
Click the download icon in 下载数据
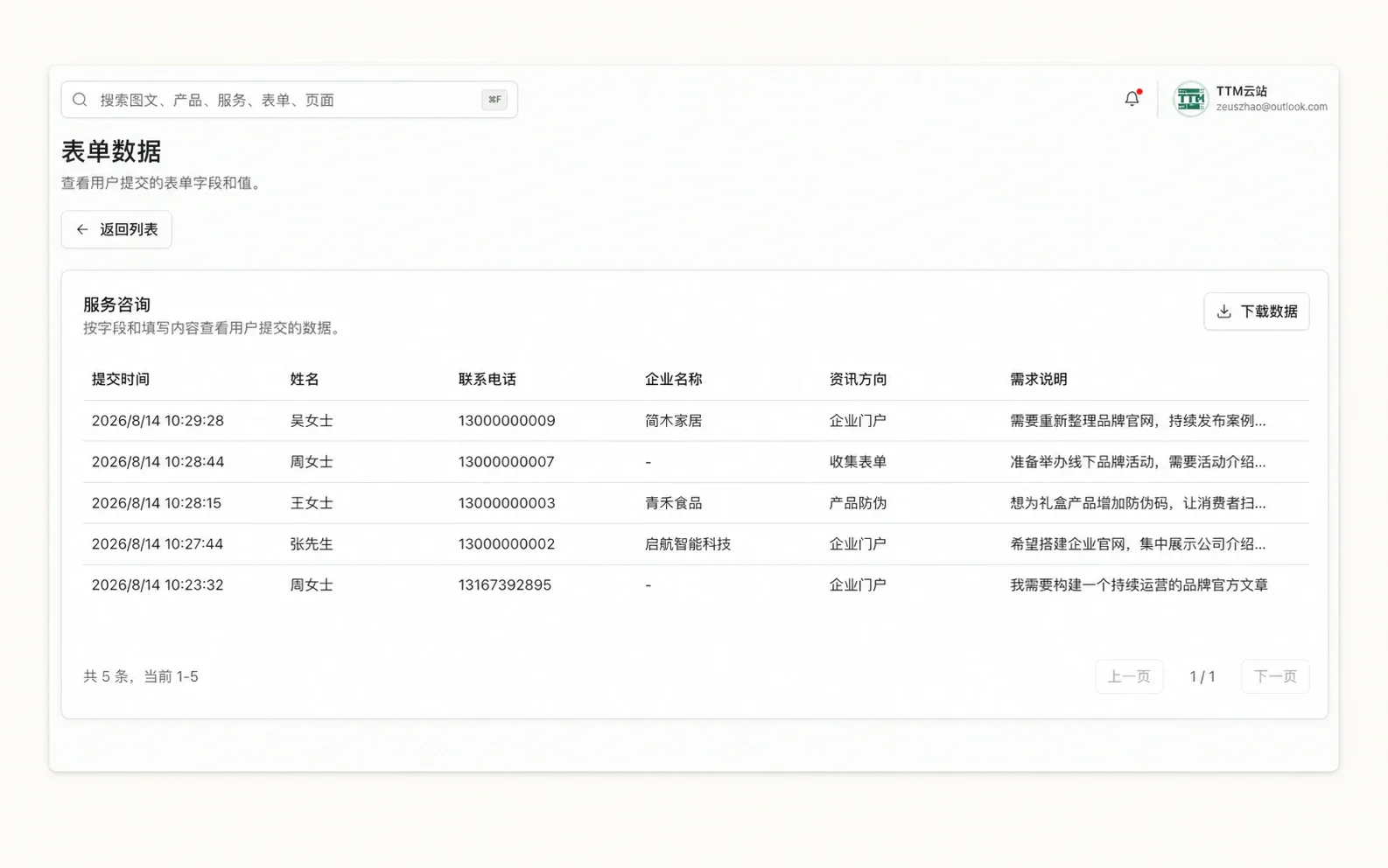coord(1224,311)
